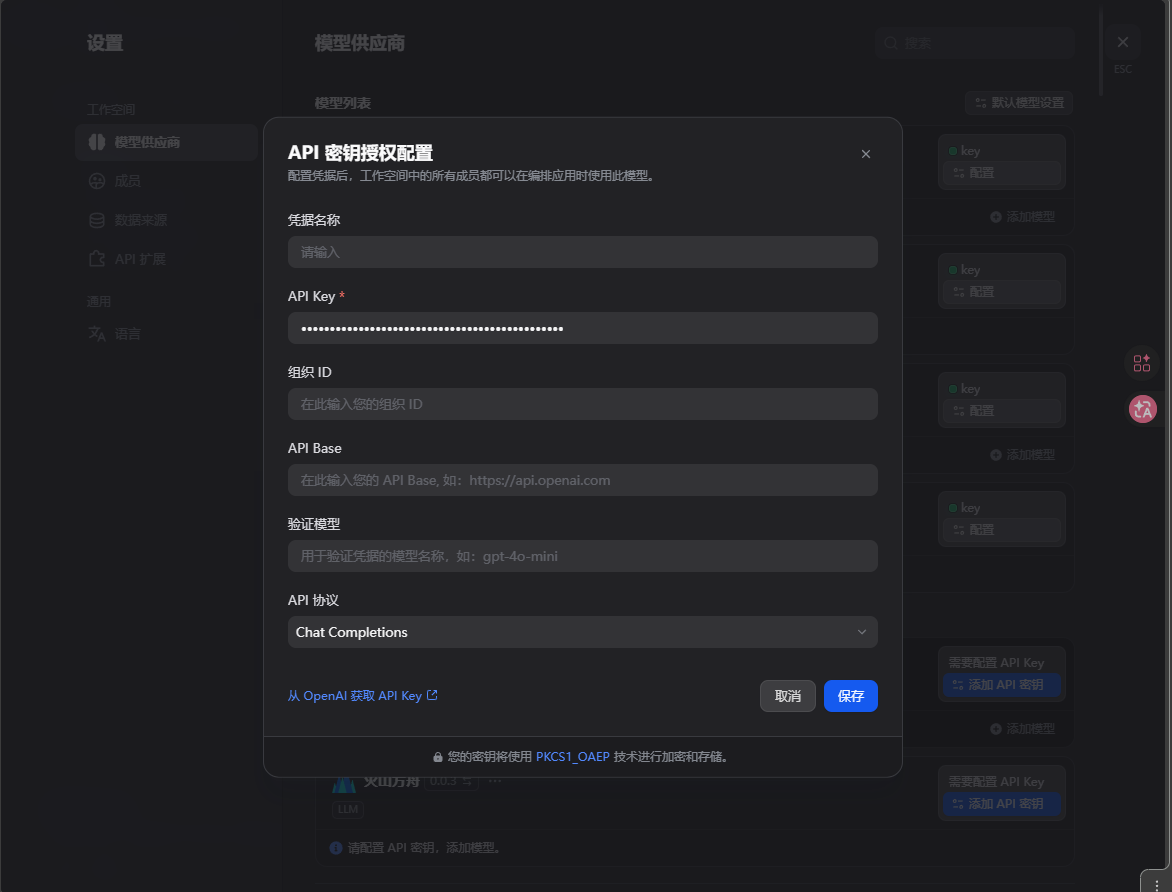Click the apps grid sparkle icon on right

(1142, 363)
